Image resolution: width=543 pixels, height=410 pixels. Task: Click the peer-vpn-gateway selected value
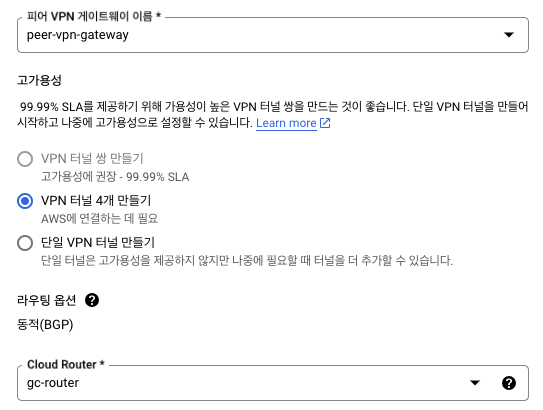78,35
